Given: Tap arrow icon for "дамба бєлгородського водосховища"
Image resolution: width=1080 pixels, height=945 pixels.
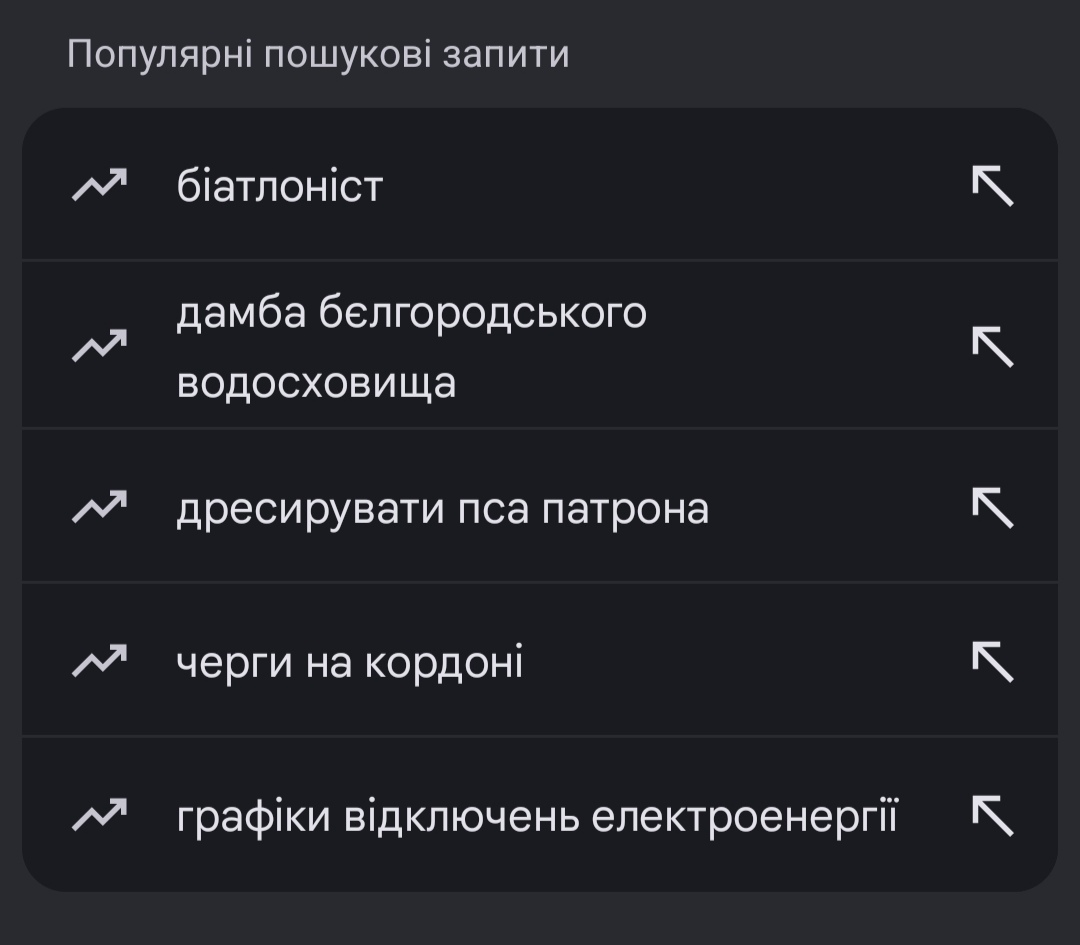Looking at the screenshot, I should click(x=993, y=346).
